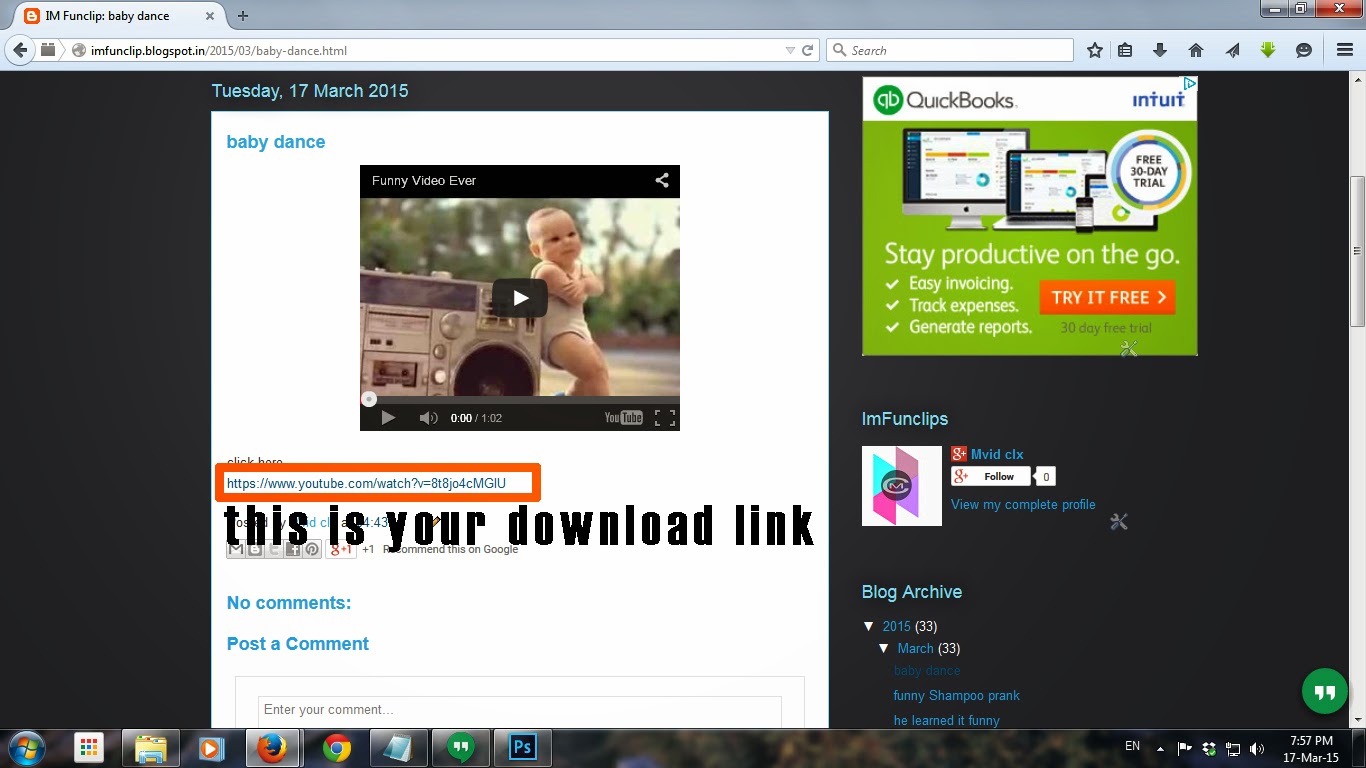Click Try It Free in the QuickBooks ad

point(1107,297)
